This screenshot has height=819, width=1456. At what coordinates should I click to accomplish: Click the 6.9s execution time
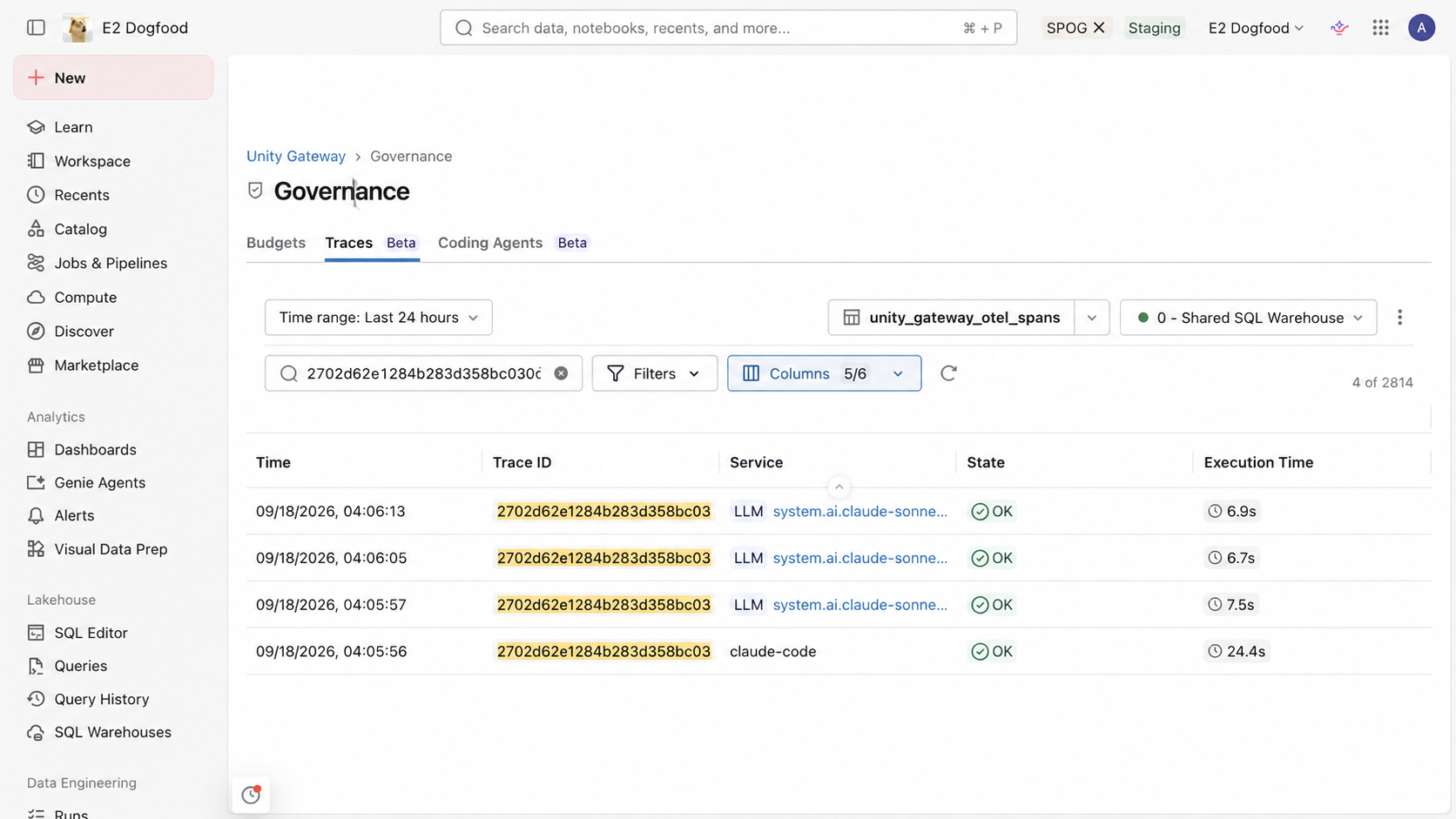point(1232,512)
